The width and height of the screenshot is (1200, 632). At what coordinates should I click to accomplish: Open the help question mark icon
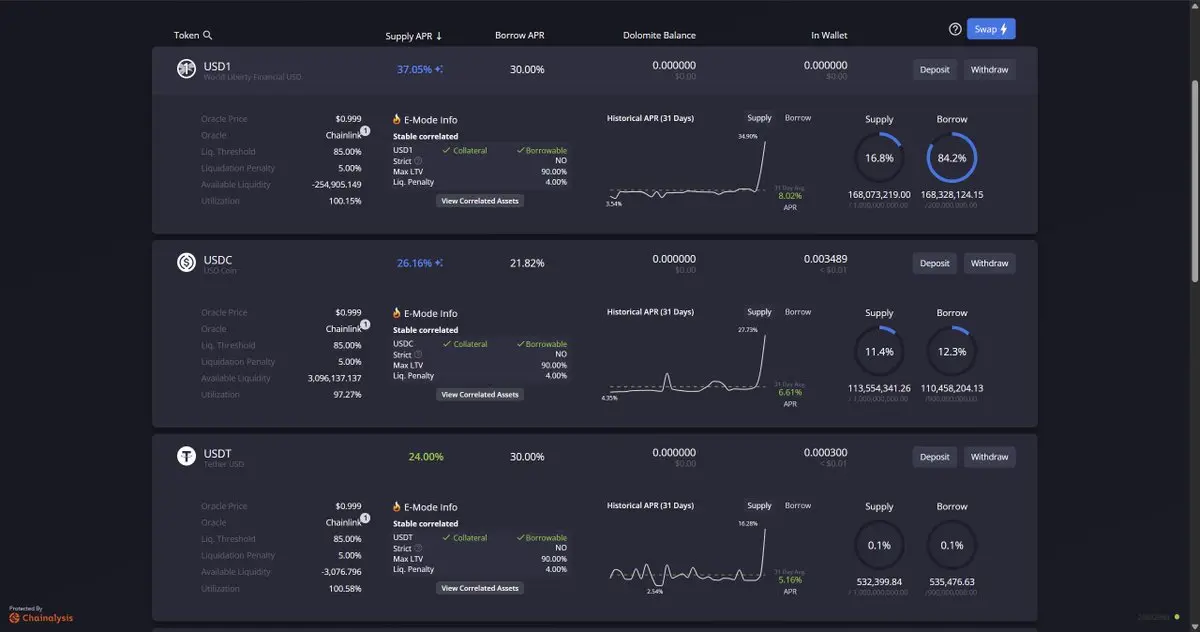pyautogui.click(x=955, y=30)
